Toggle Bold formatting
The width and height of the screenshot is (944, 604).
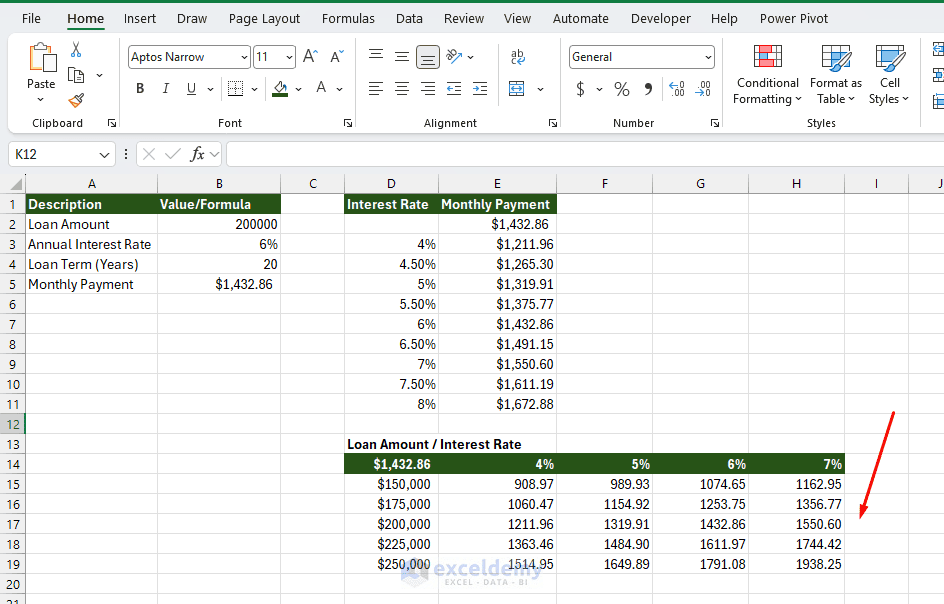(x=140, y=89)
